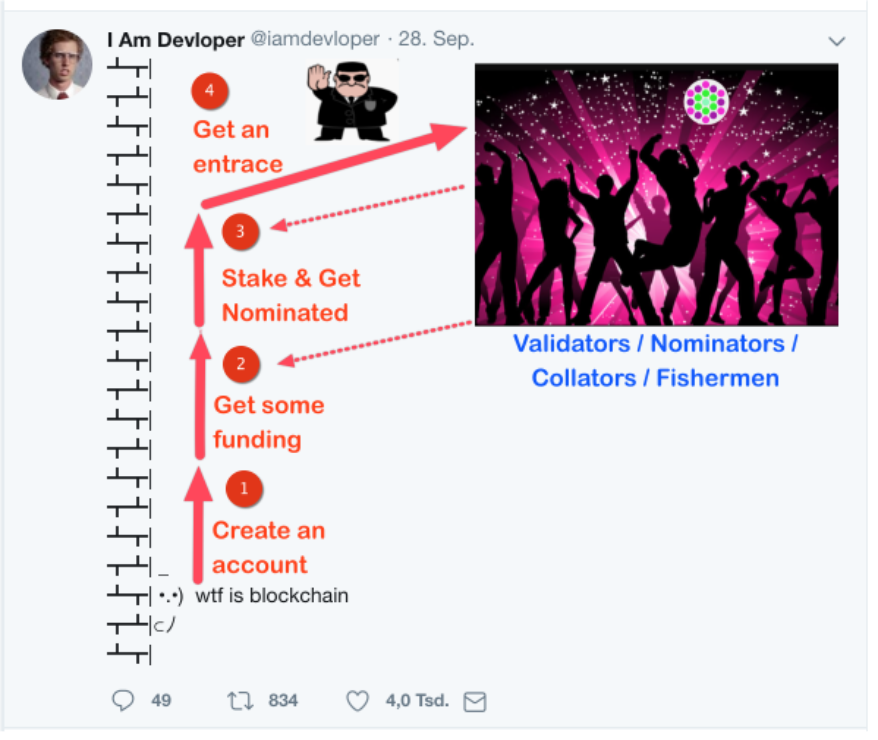
Task: Click the red number 3 circle
Action: point(241,232)
